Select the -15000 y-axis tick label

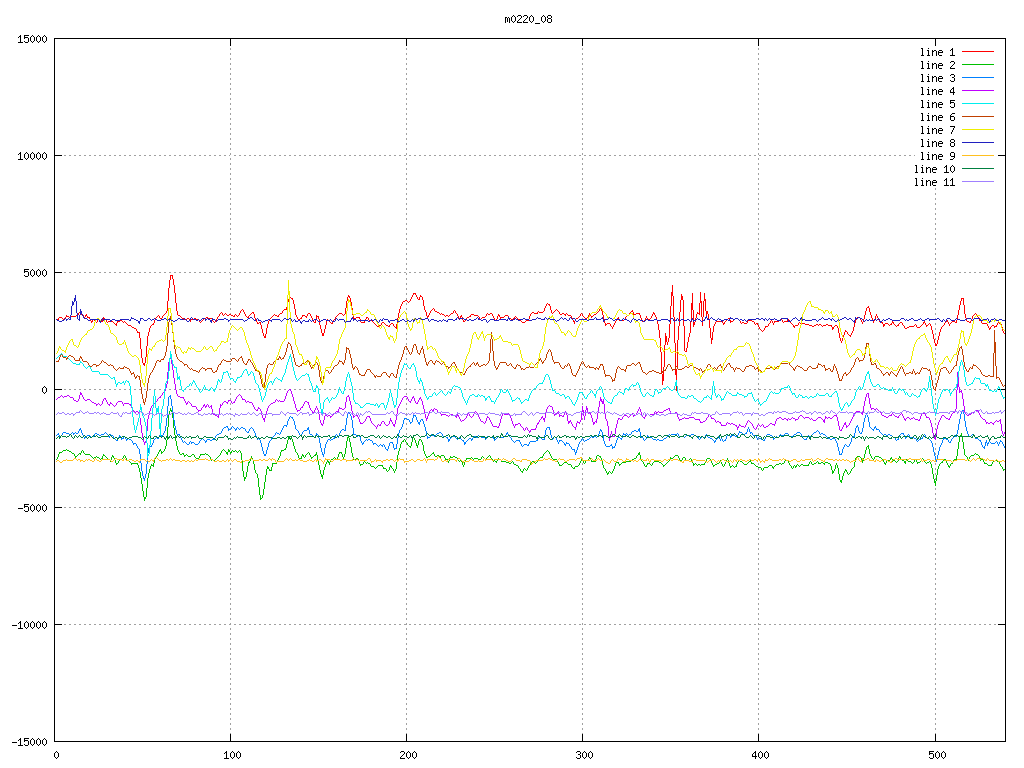click(x=28, y=742)
